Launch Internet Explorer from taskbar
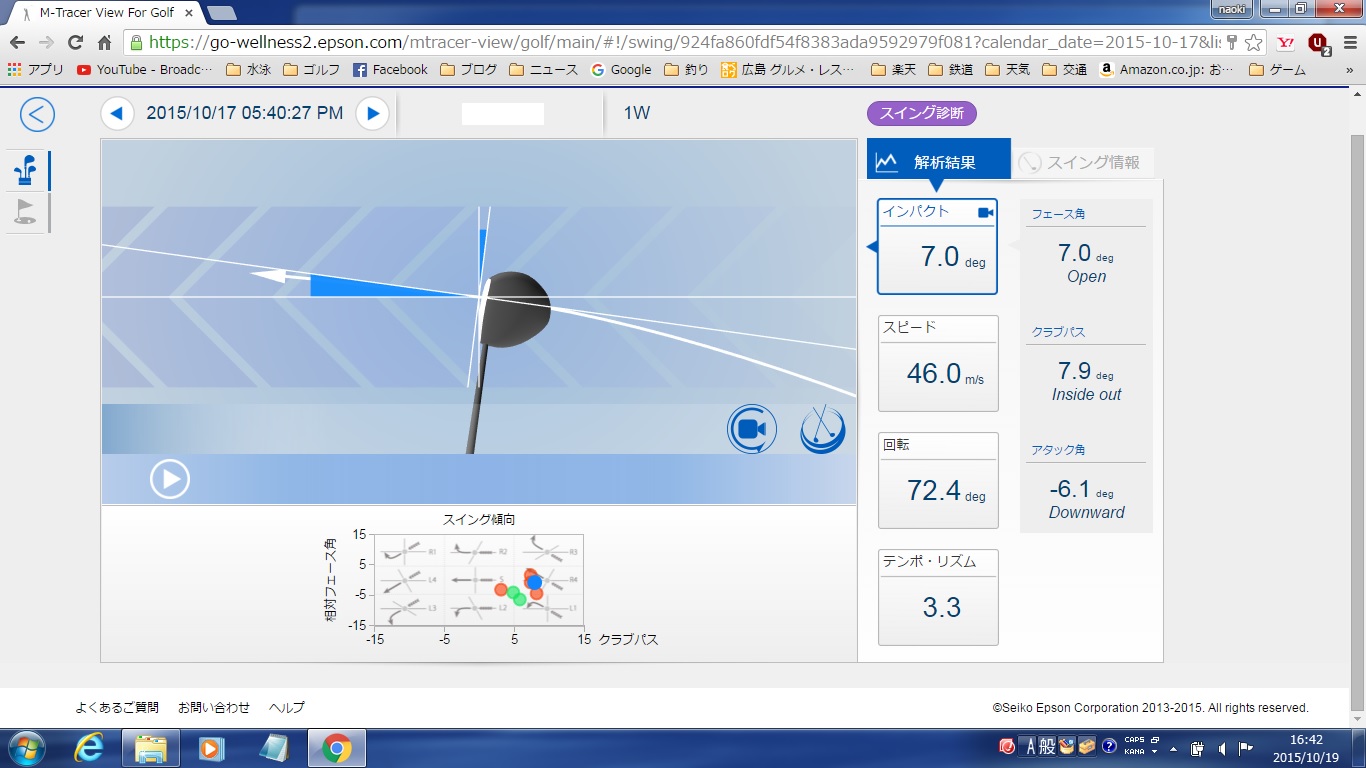 (x=88, y=748)
